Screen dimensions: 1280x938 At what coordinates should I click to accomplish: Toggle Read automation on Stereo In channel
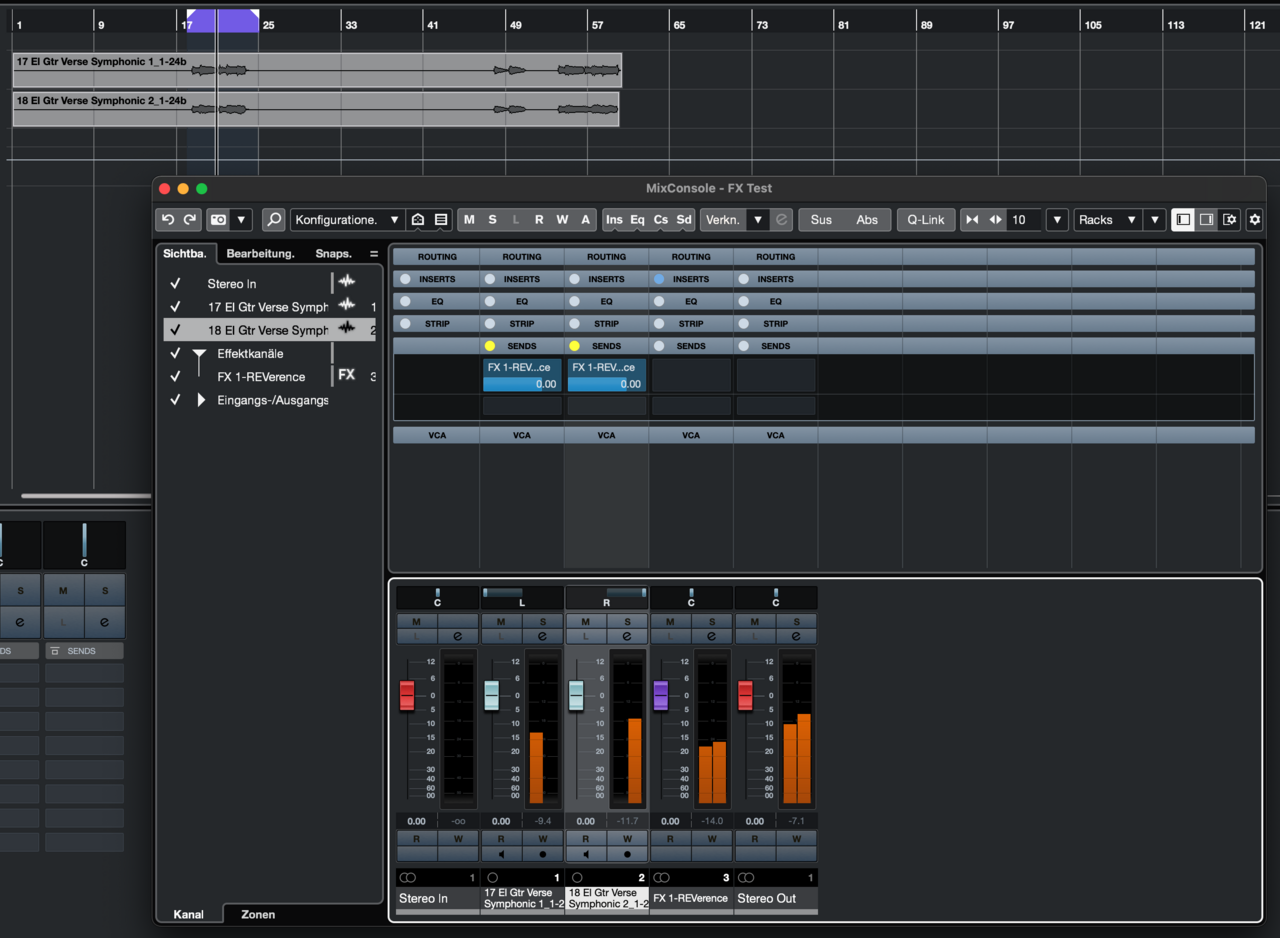pos(416,839)
